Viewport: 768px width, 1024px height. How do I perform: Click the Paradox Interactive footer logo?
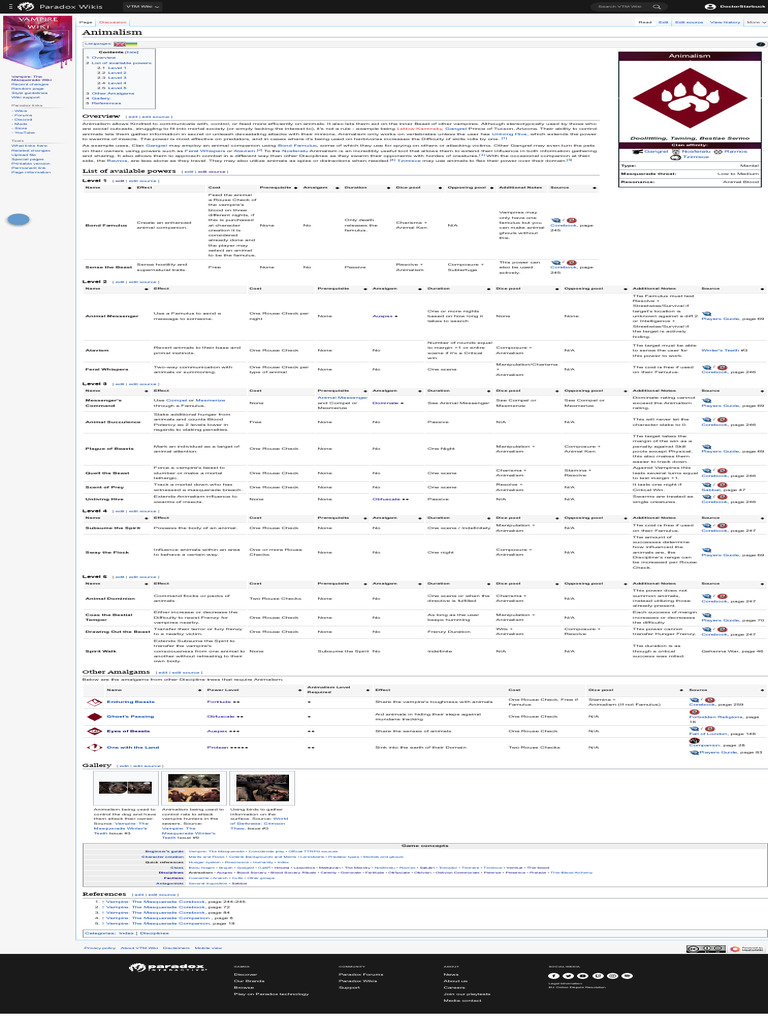click(x=167, y=967)
